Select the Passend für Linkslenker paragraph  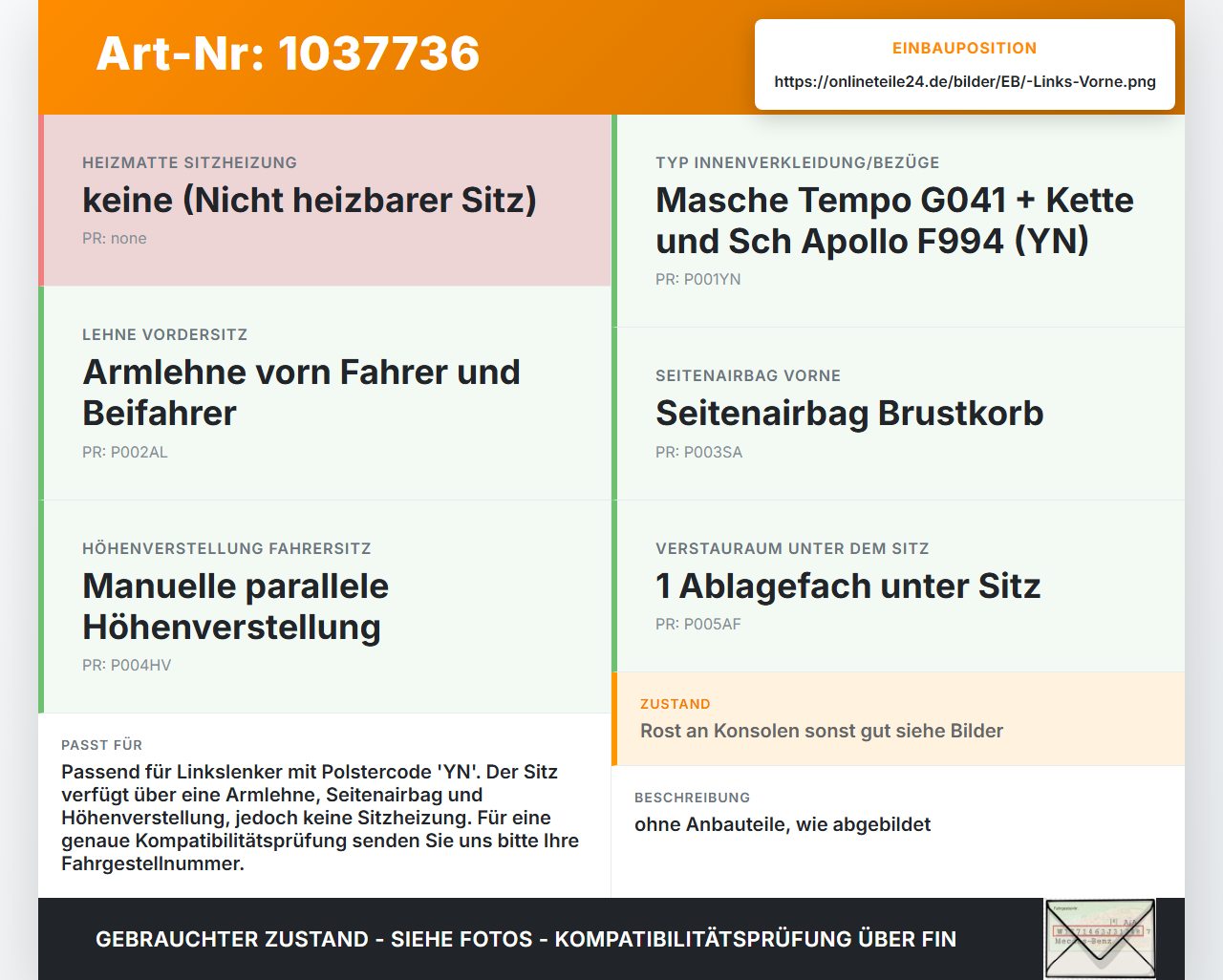[x=320, y=818]
